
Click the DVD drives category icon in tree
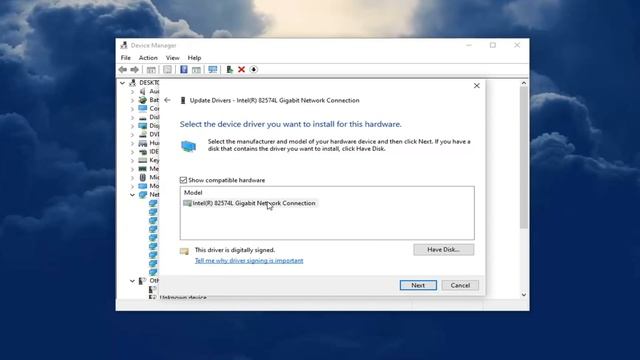point(142,134)
